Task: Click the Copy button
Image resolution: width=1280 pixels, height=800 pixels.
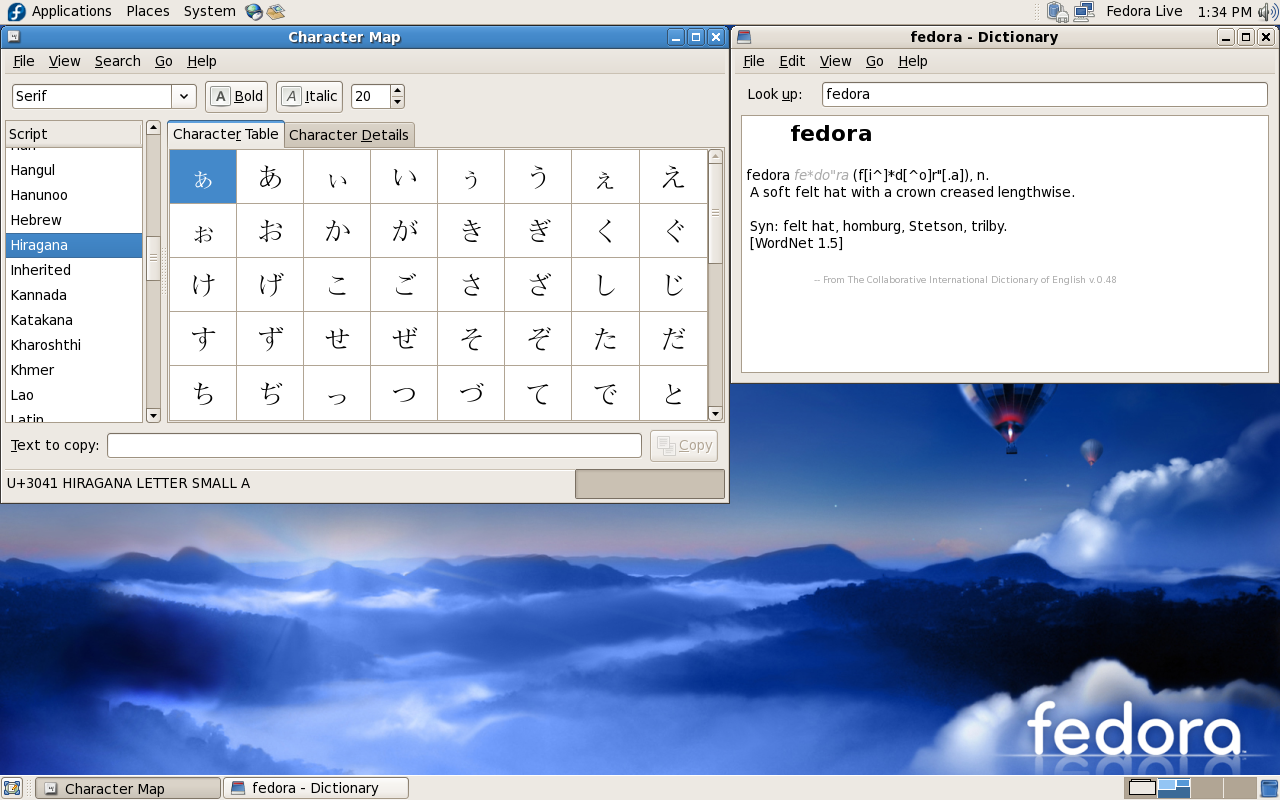Action: pyautogui.click(x=684, y=445)
